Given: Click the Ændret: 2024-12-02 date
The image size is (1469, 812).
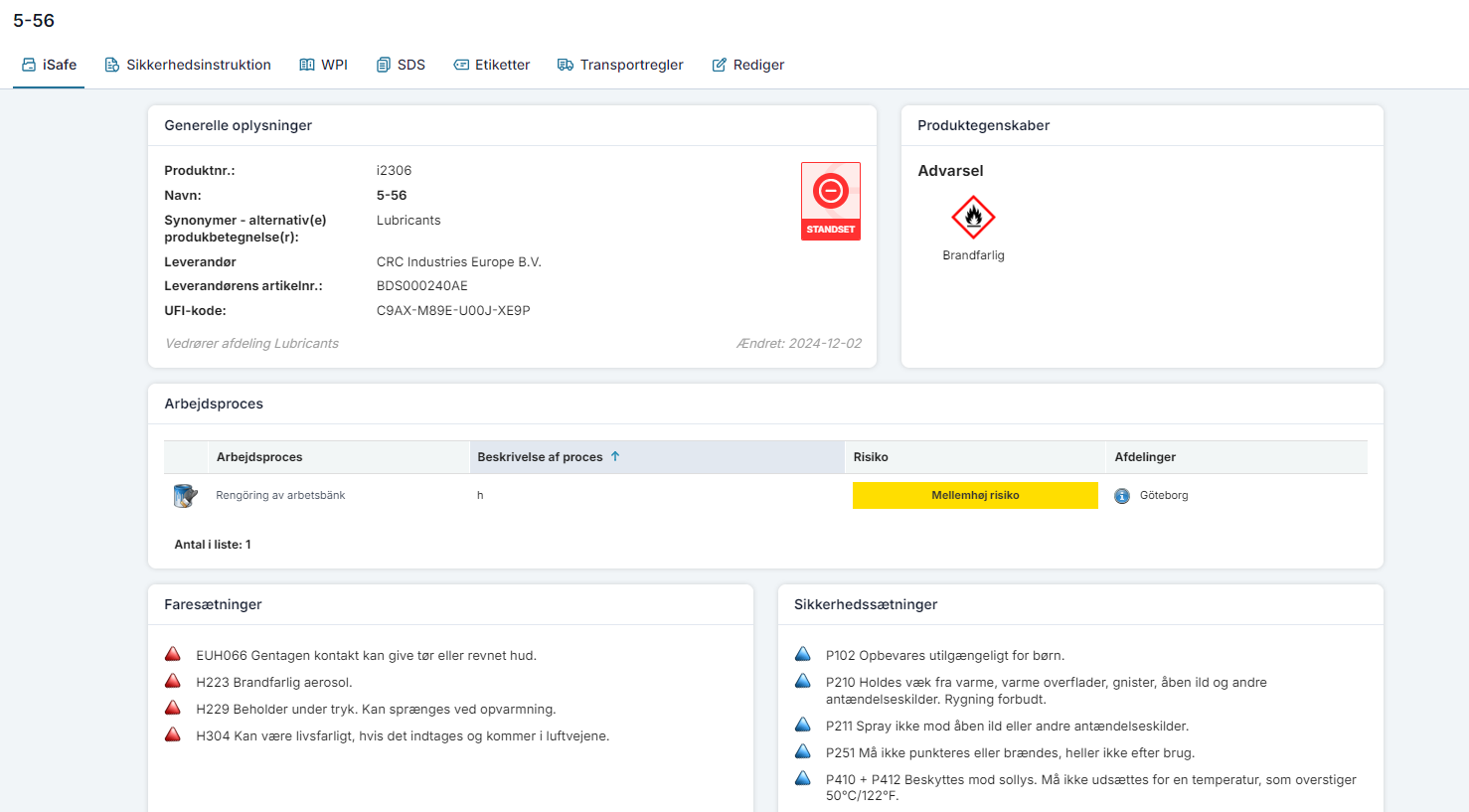Looking at the screenshot, I should click(799, 343).
